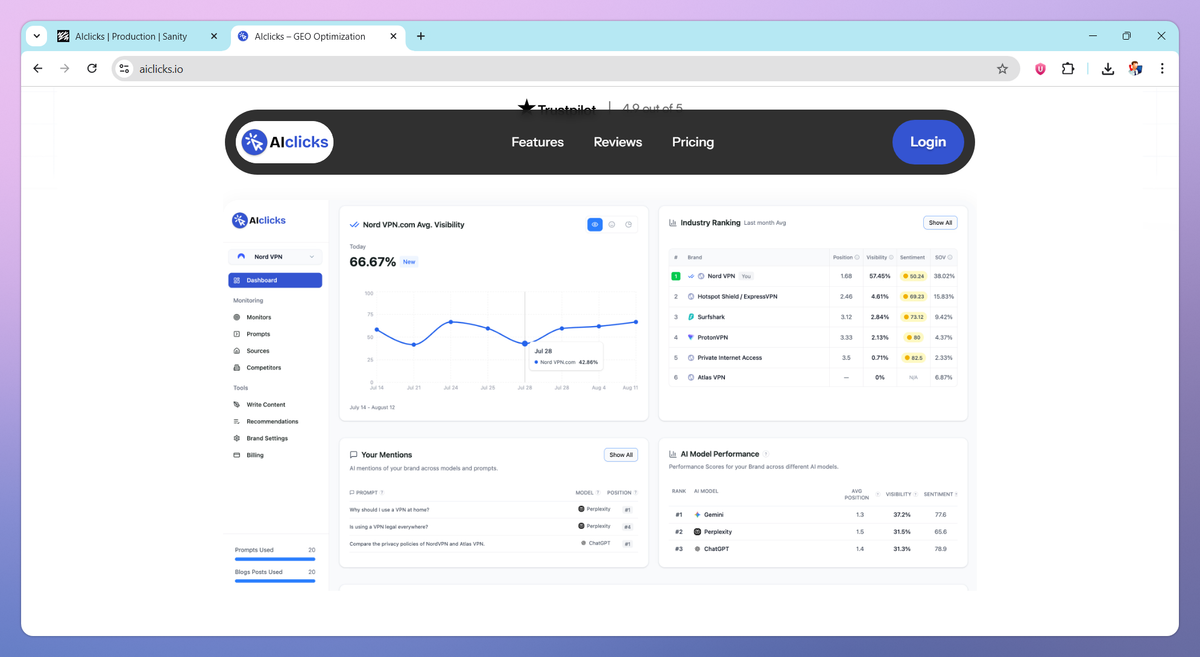Open the Competitors sidebar icon

[x=237, y=368]
